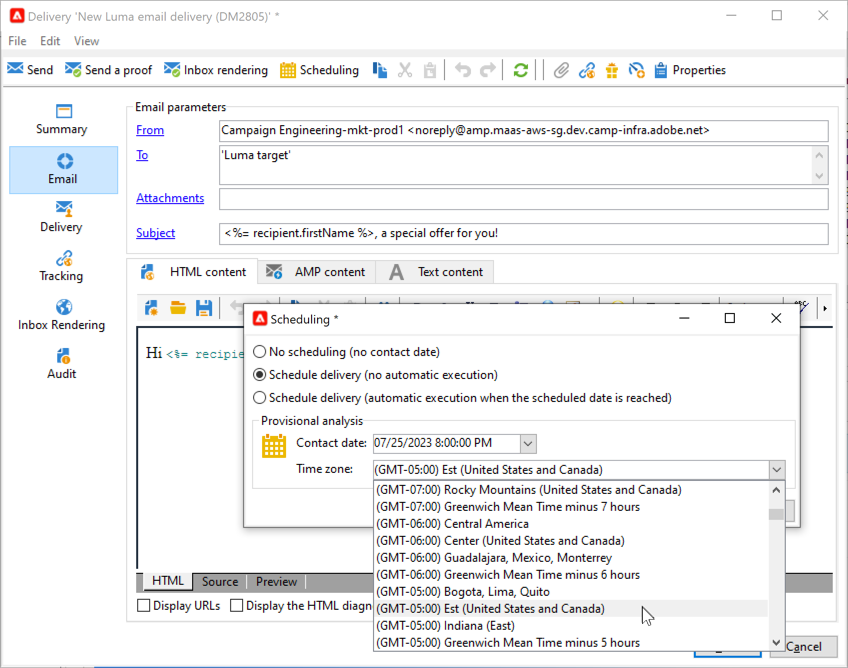
Task: Click the Copy icon in toolbar
Action: click(x=380, y=70)
